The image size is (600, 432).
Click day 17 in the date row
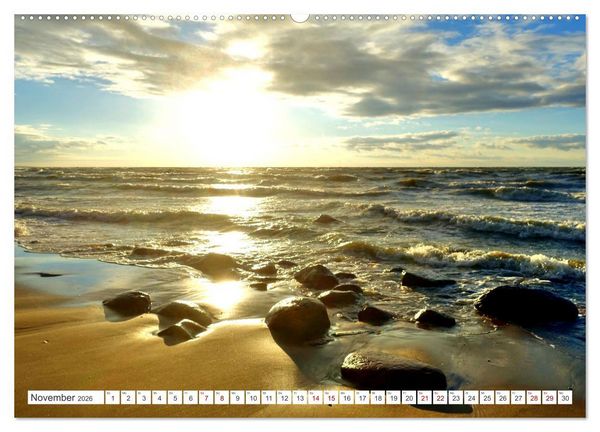click(362, 398)
